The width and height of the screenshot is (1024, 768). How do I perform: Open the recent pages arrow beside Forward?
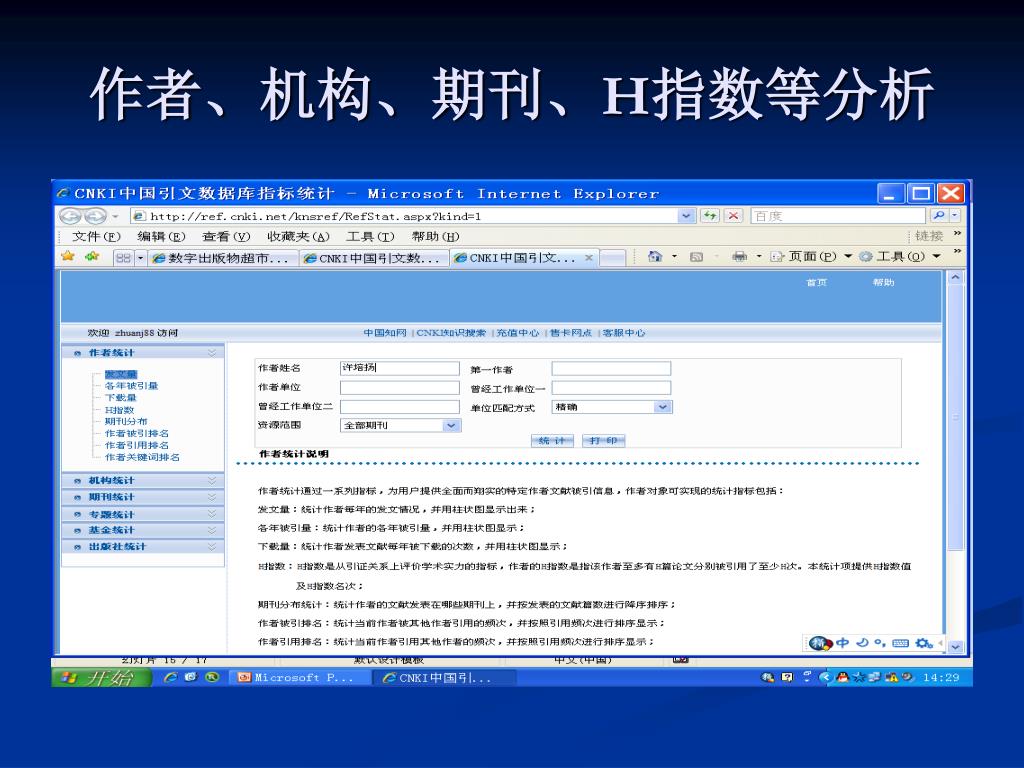pos(115,216)
